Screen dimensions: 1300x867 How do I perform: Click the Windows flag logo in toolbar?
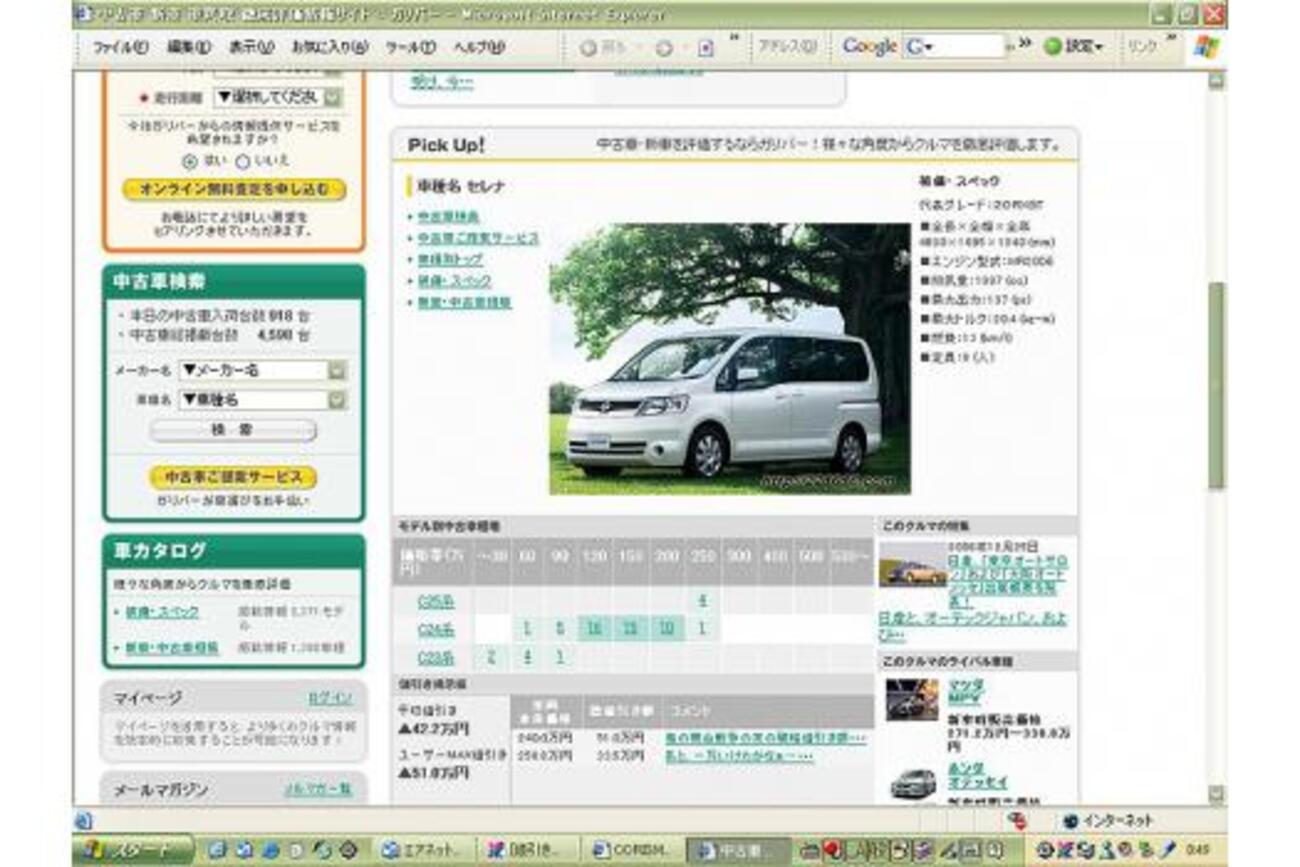pos(1206,47)
